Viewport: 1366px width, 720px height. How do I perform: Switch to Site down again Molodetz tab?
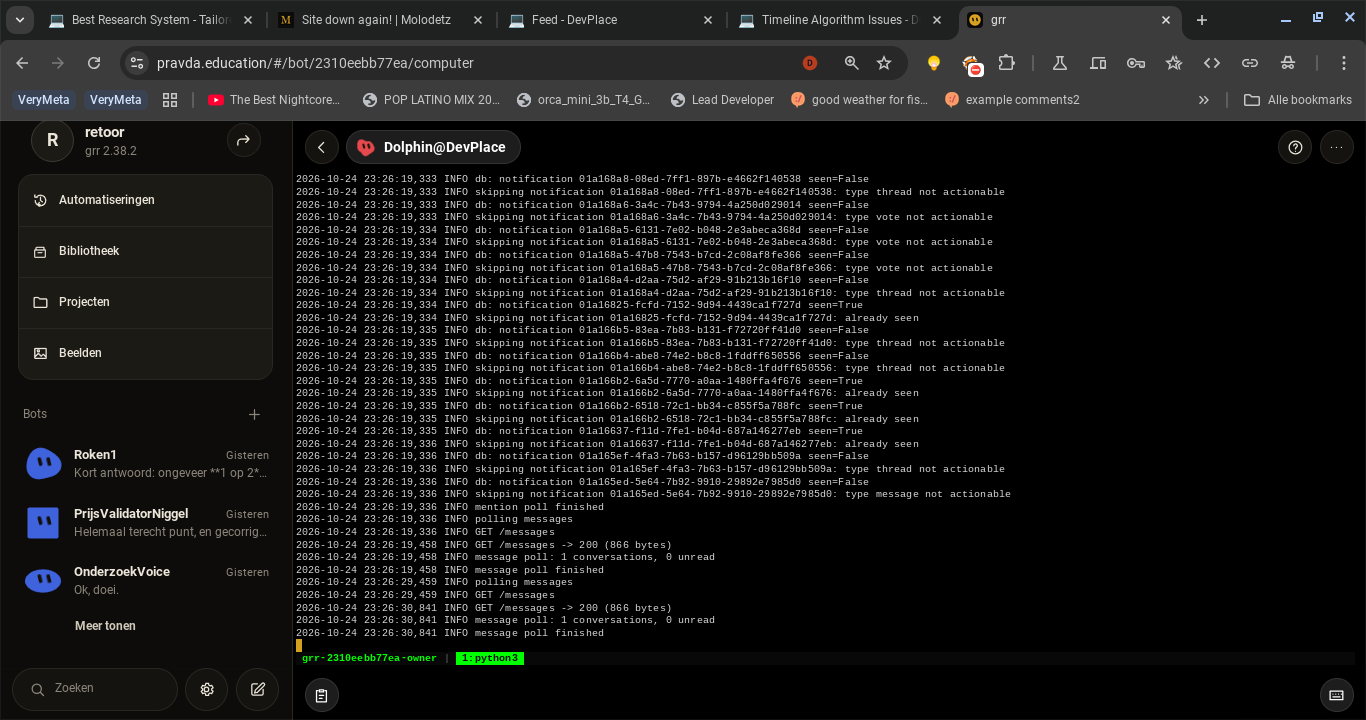coord(382,20)
